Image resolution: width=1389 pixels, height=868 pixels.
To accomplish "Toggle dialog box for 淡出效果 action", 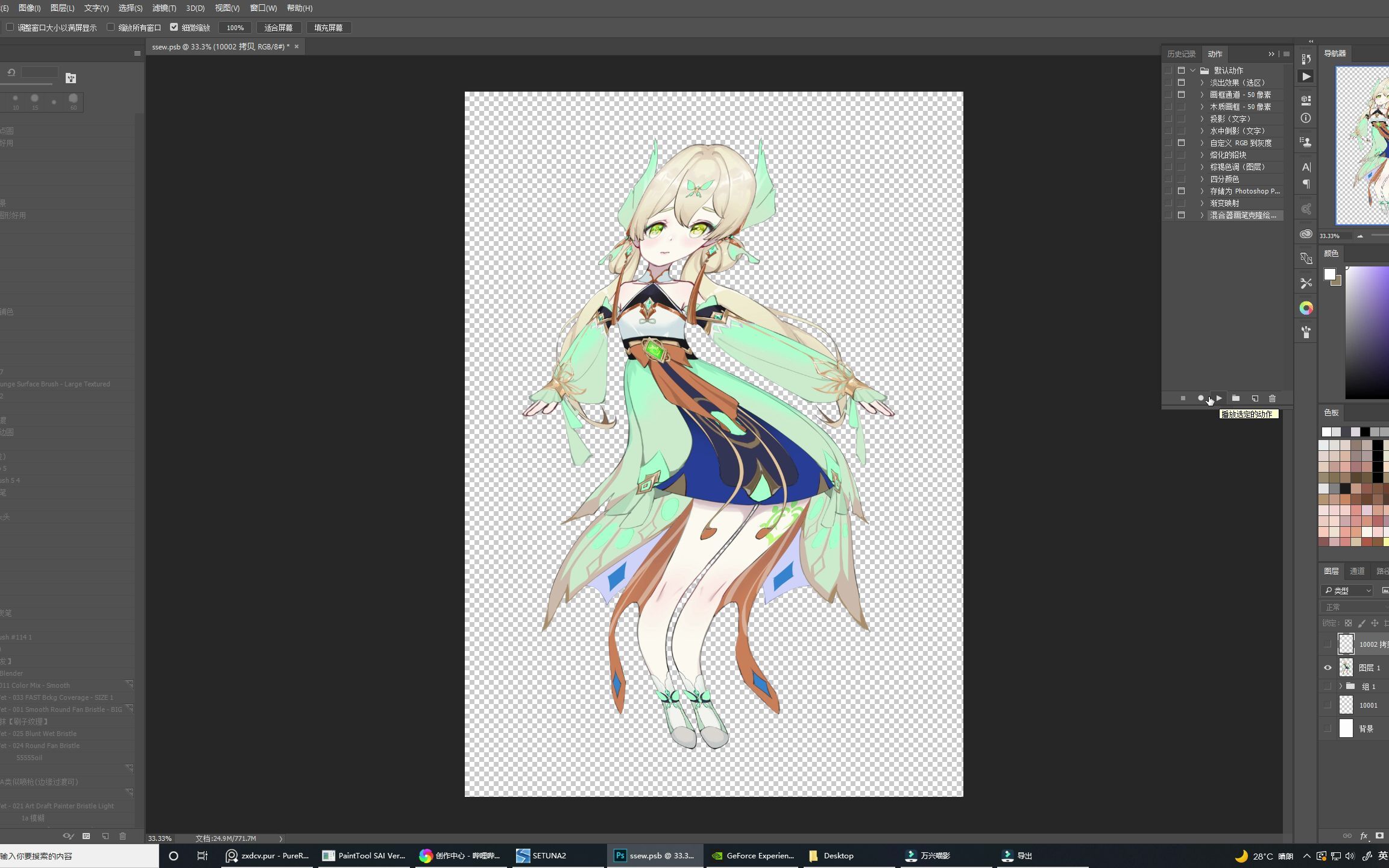I will [x=1181, y=83].
